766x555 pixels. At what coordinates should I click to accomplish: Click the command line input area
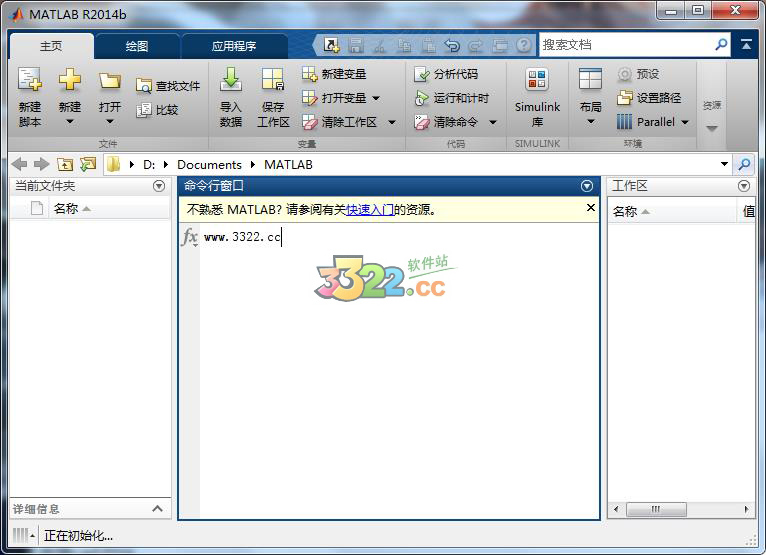tap(400, 237)
